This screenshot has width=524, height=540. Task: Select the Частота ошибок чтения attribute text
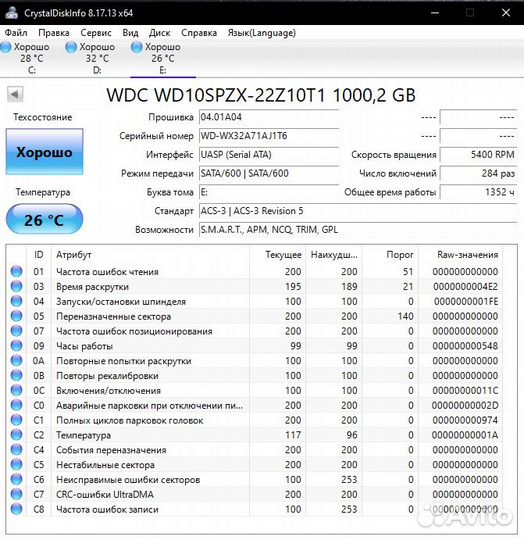point(107,272)
